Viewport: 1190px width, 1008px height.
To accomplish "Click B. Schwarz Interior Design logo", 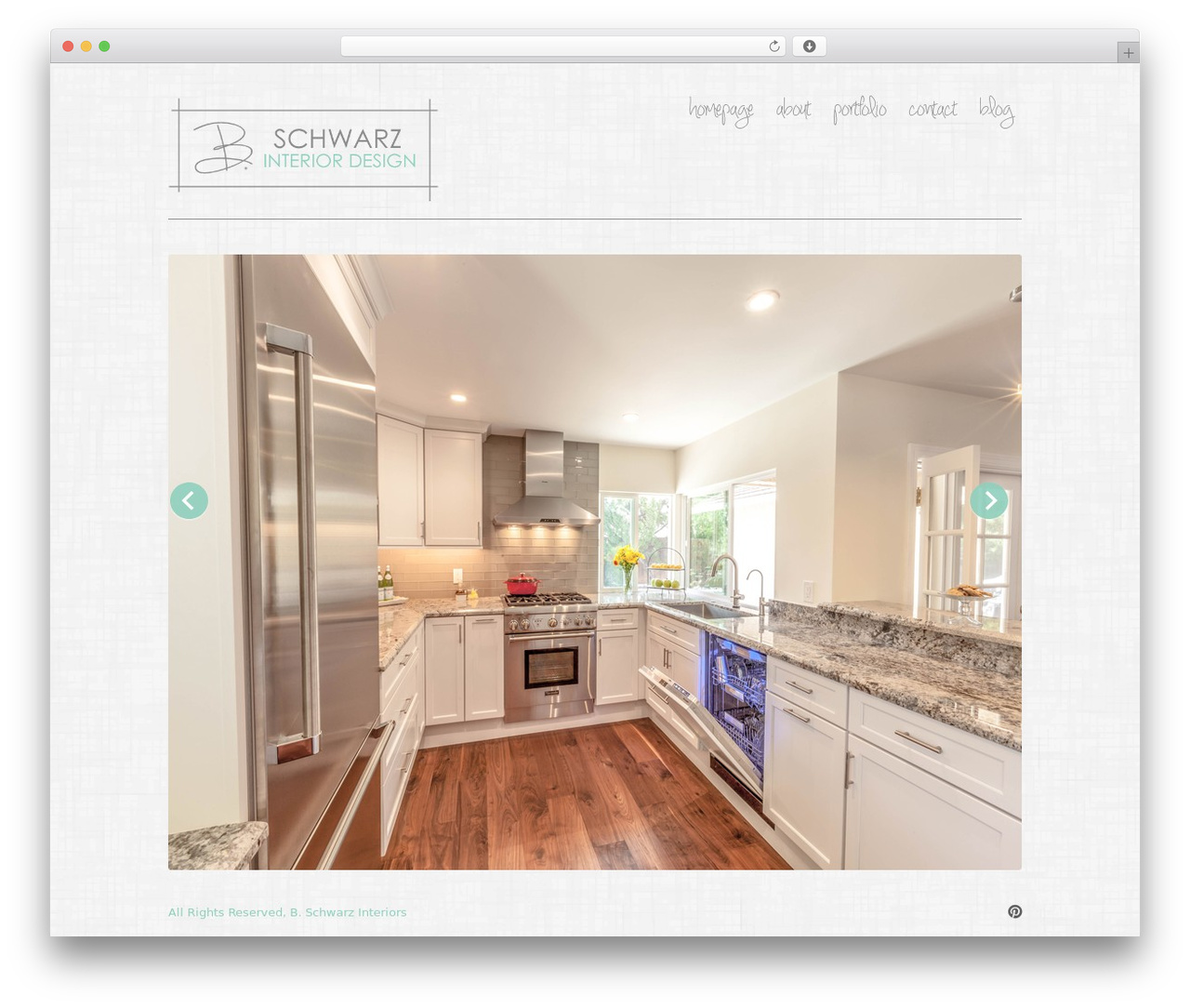I will (x=303, y=149).
